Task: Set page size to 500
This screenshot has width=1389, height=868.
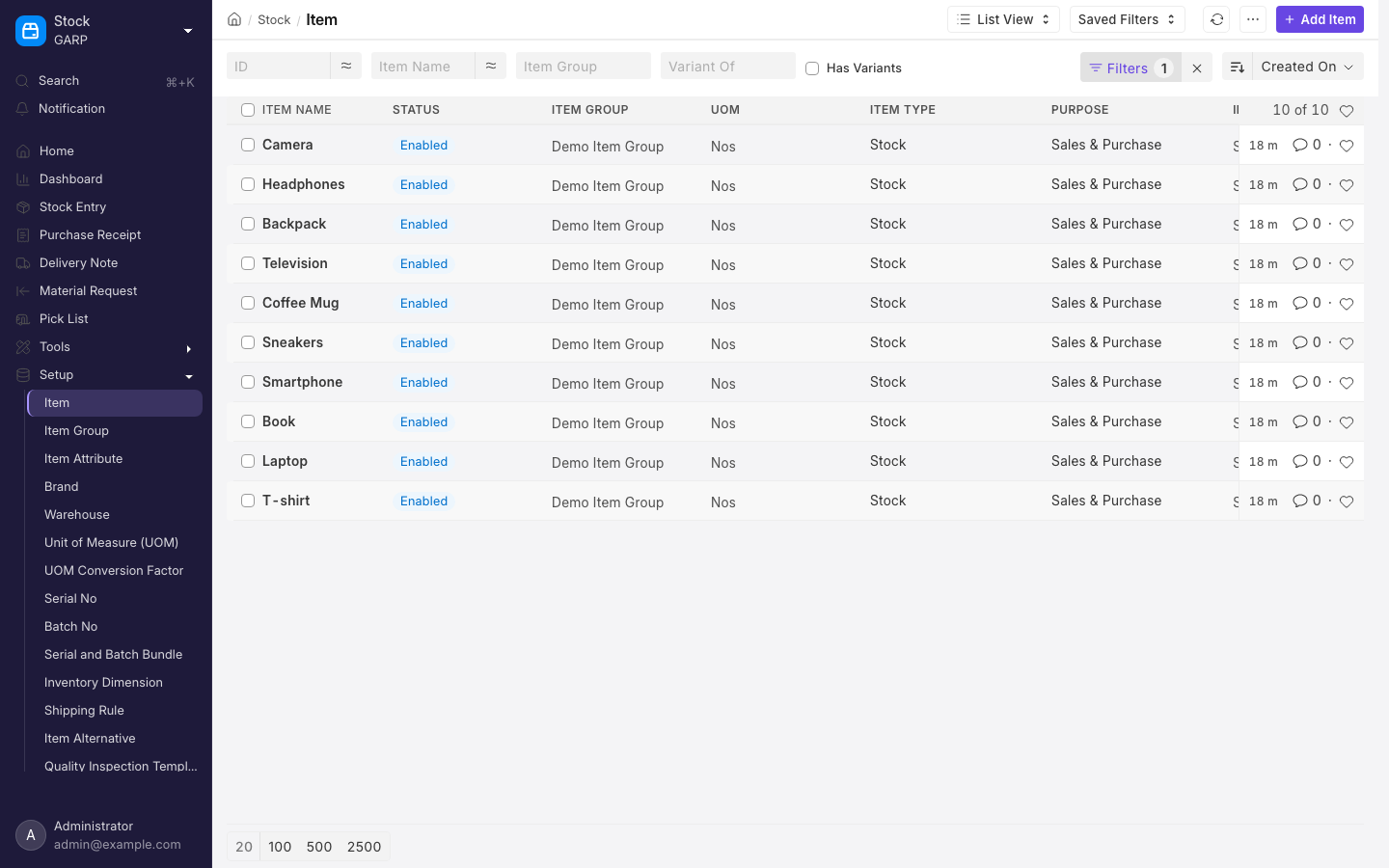Action: point(319,847)
